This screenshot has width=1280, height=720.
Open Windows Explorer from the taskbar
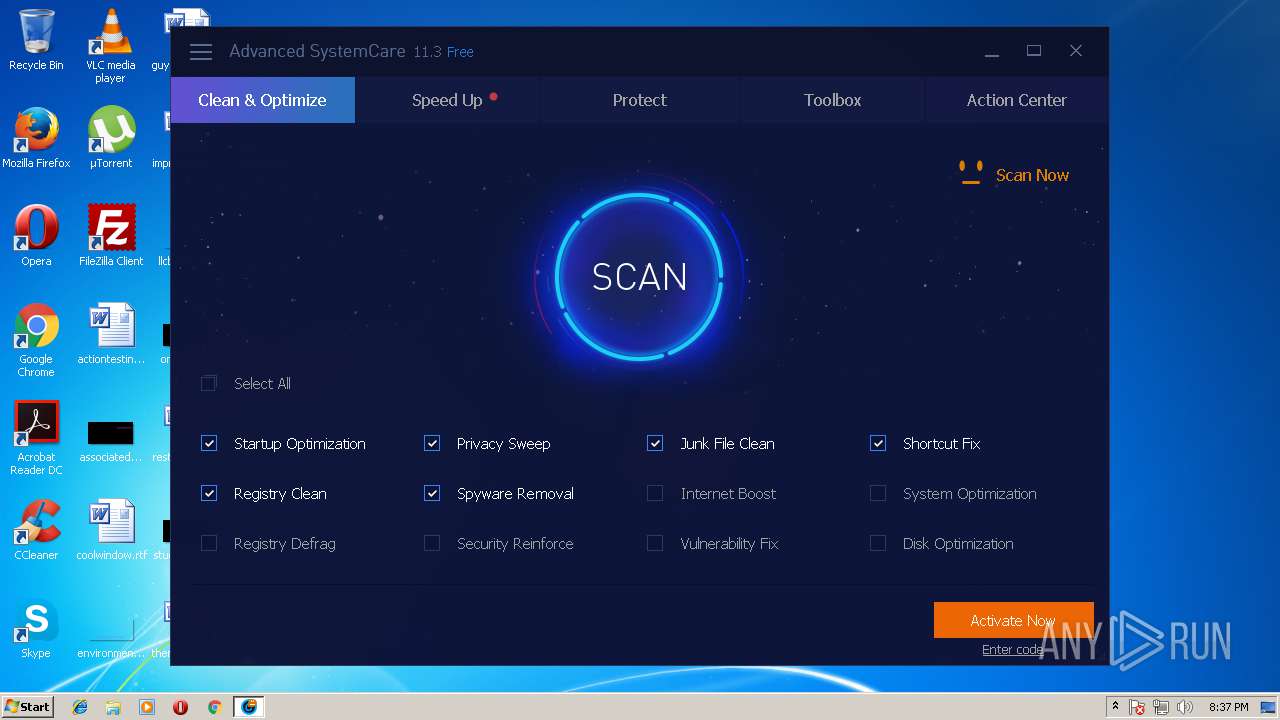(113, 707)
